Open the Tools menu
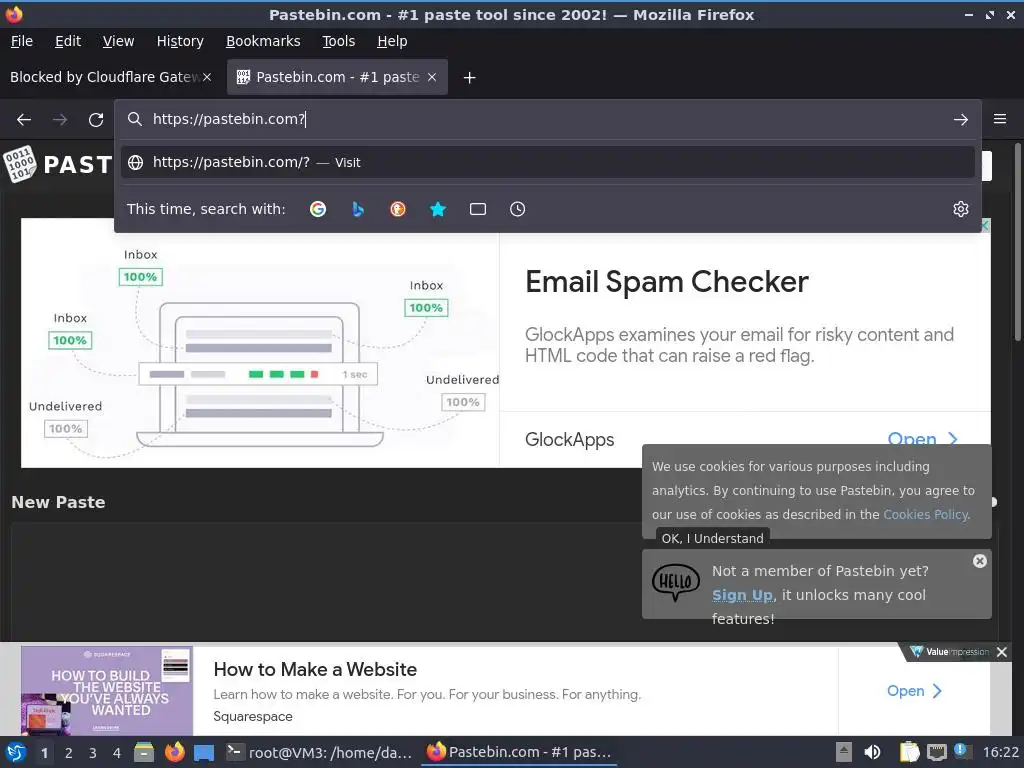Screen dimensions: 1024x768 point(338,41)
